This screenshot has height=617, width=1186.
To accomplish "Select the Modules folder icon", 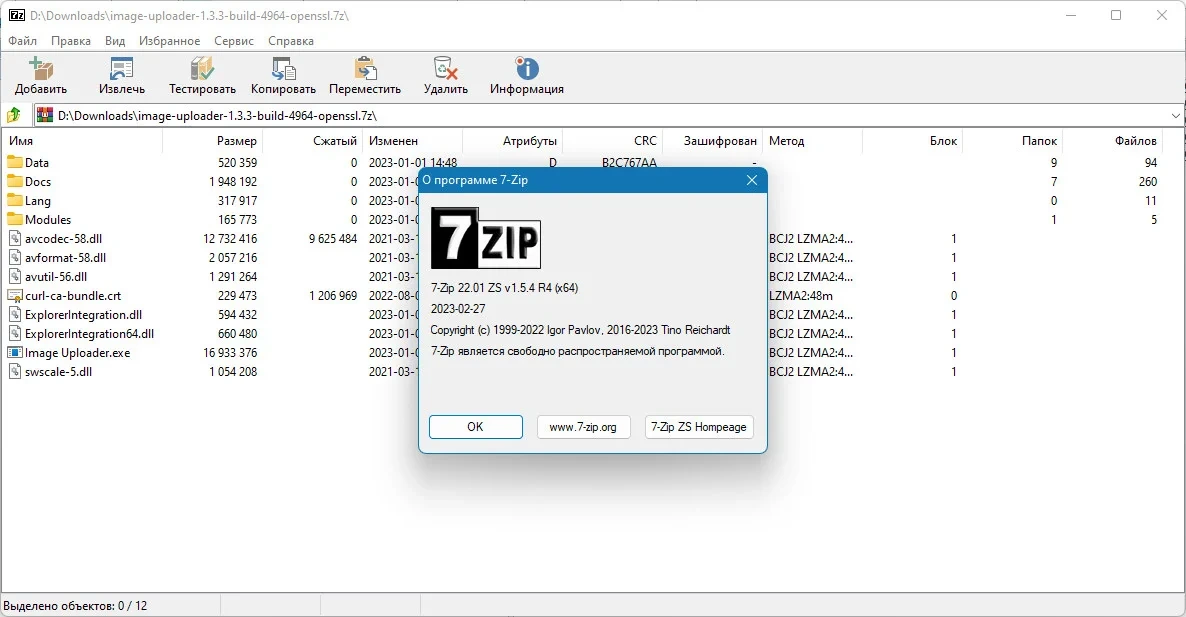I will click(14, 219).
